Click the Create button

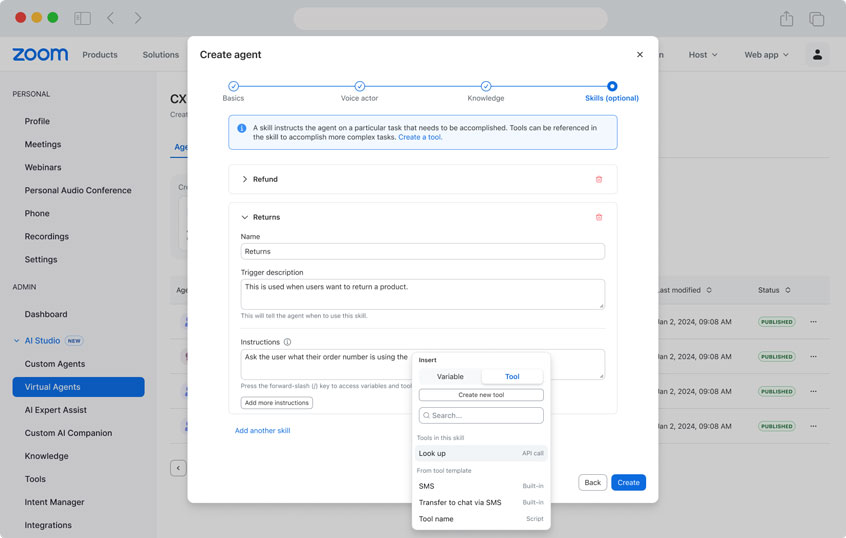[628, 482]
